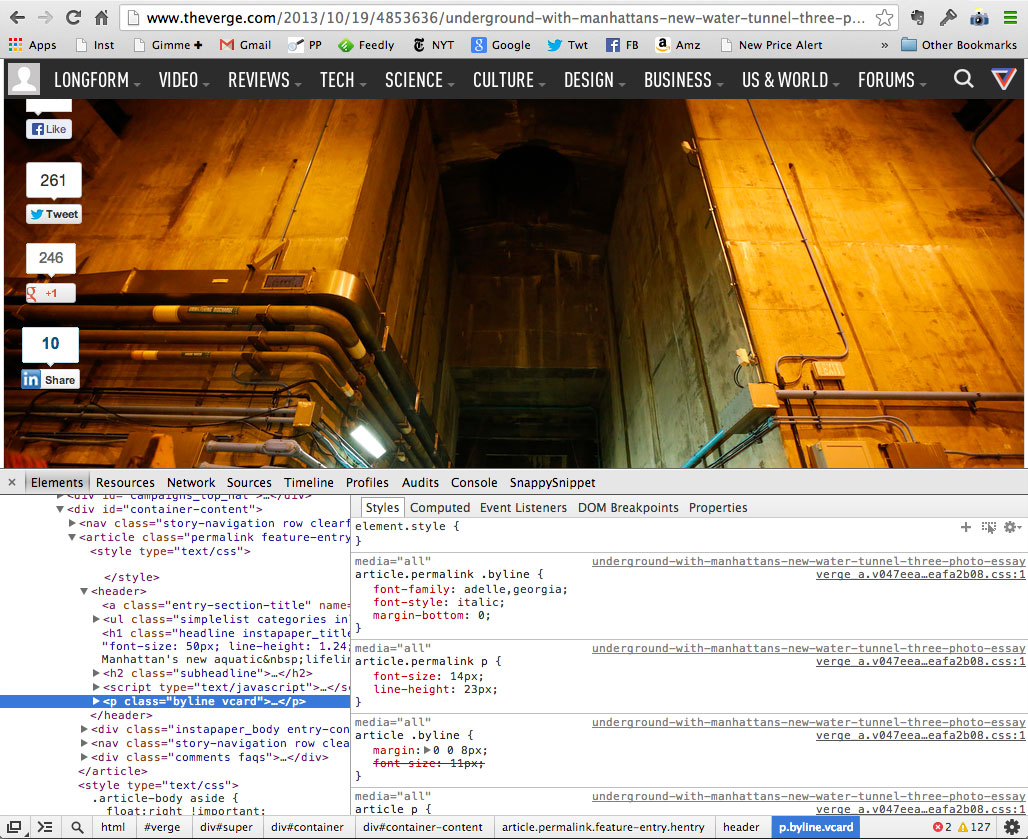Collapse the article permalink feature-entry node

tap(72, 537)
